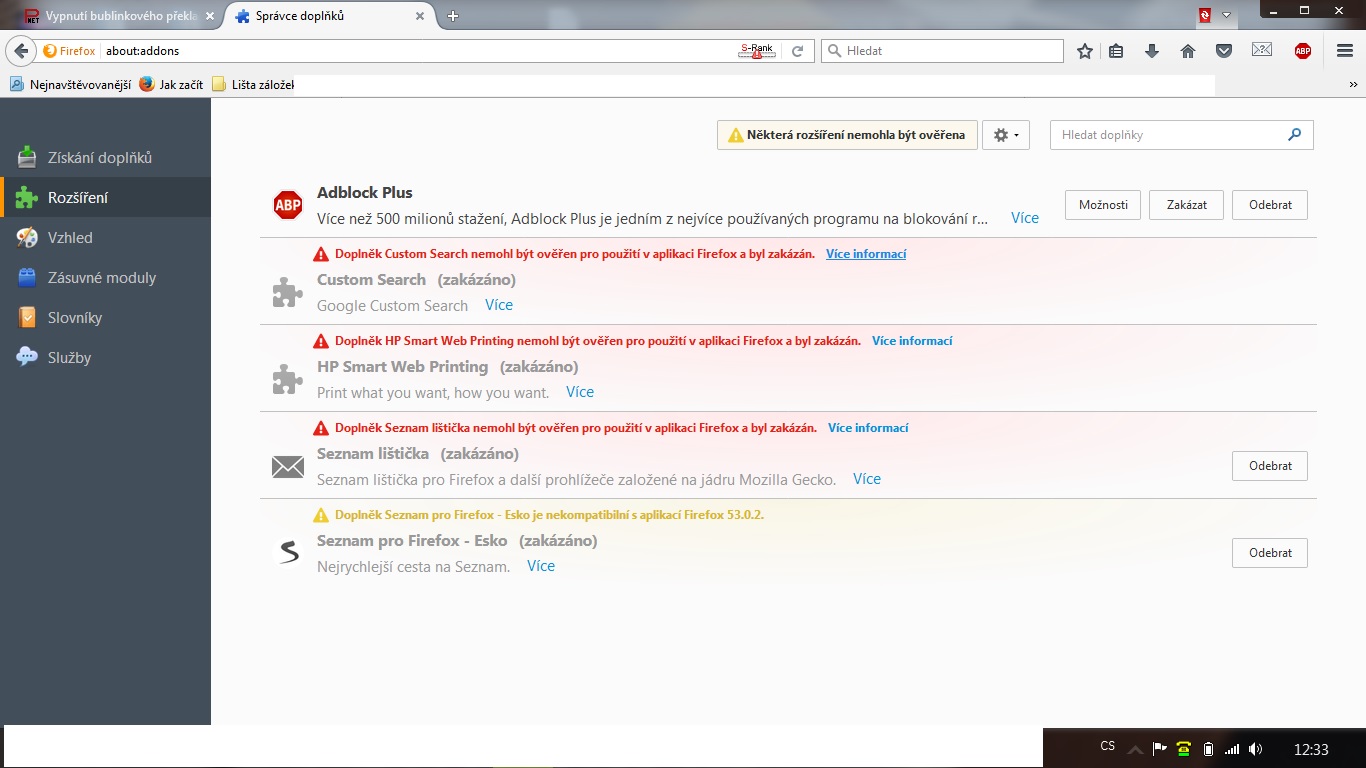
Task: Check the battery tray icon
Action: pyautogui.click(x=1208, y=748)
